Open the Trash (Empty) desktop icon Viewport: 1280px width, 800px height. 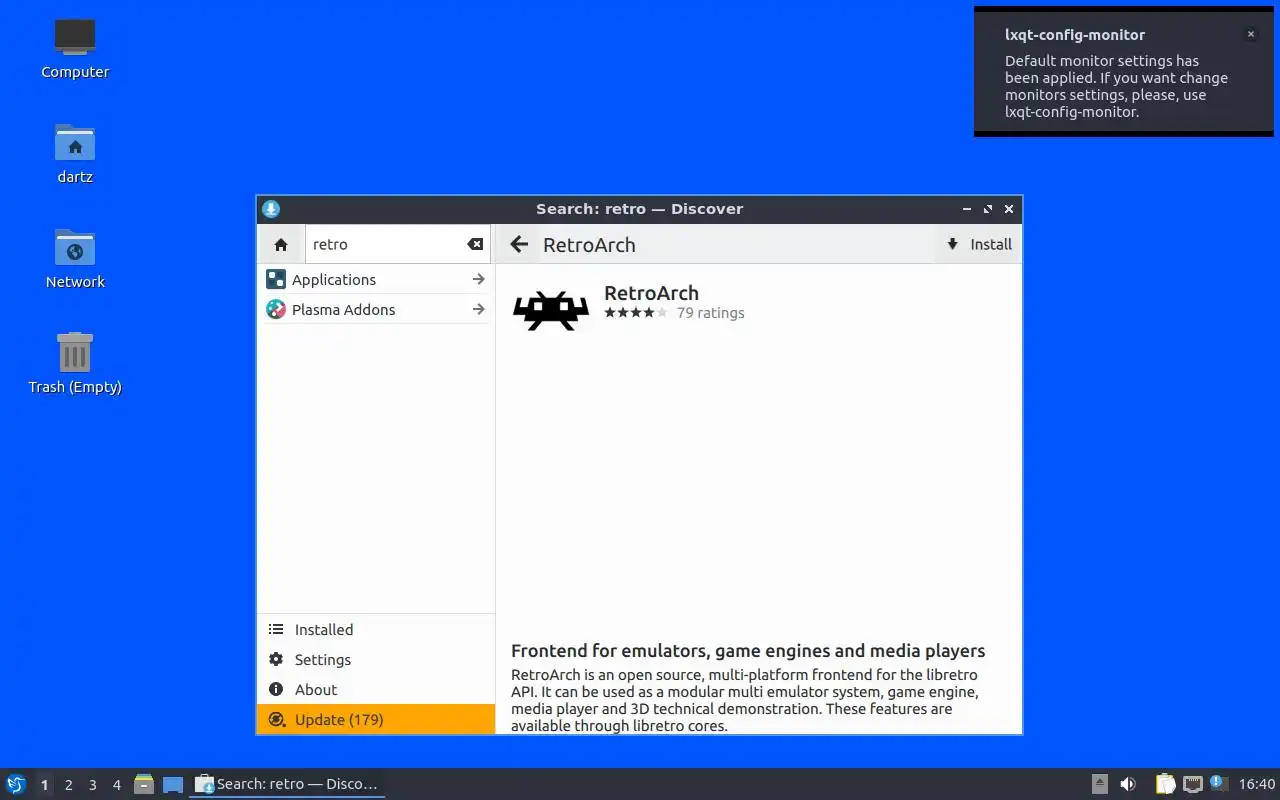click(75, 363)
